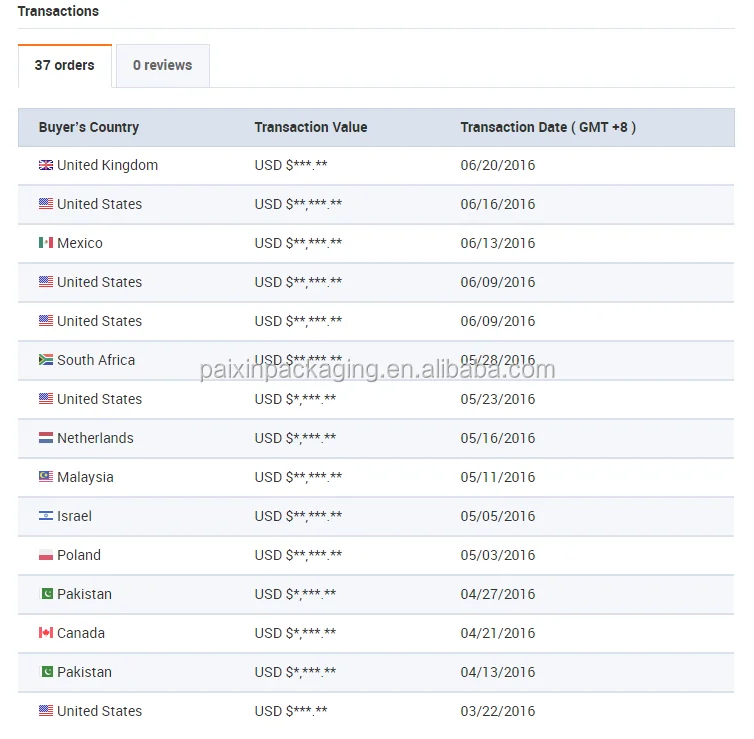Click the Malaysia flag icon
Image resolution: width=754 pixels, height=739 pixels.
coord(46,477)
